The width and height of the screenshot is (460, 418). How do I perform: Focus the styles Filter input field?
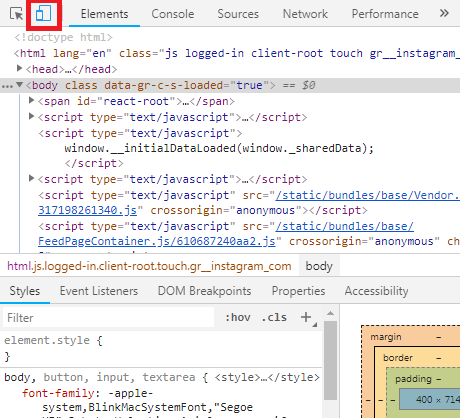coord(108,318)
